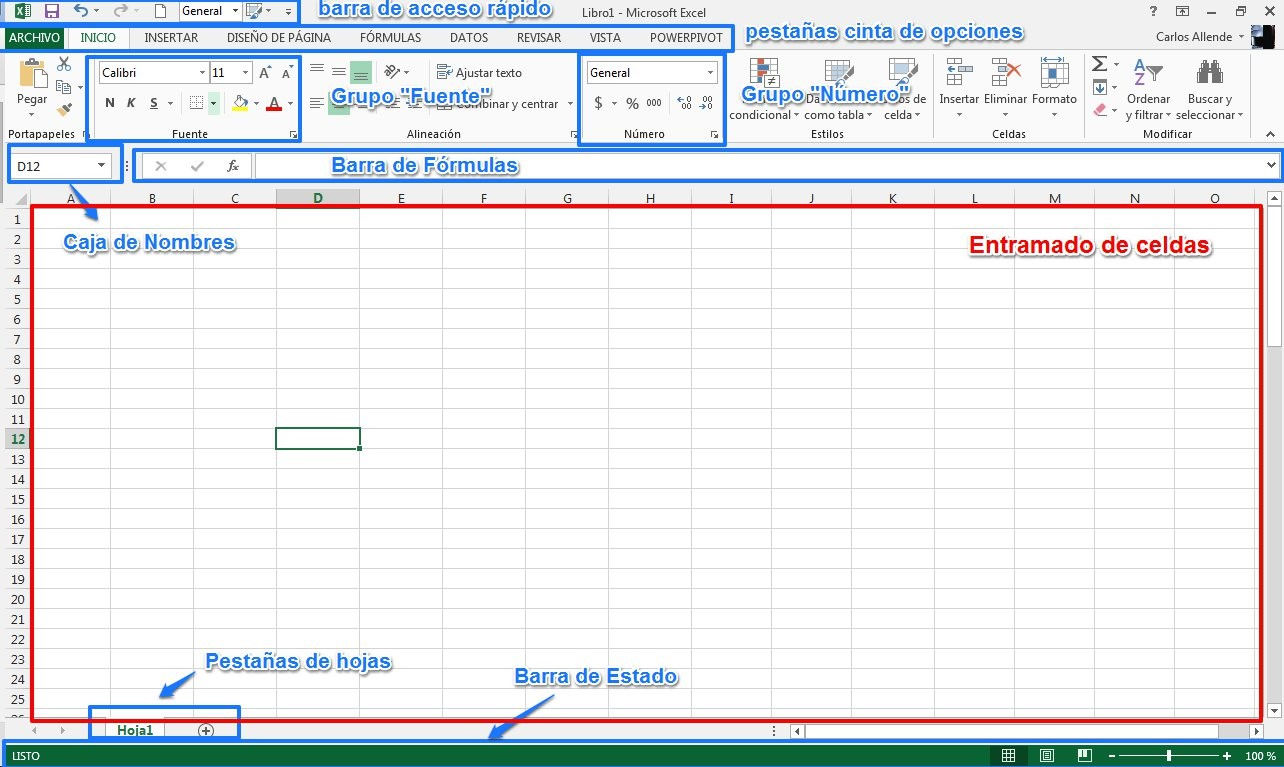The image size is (1284, 767).
Task: Click the Save icon in quick access toolbar
Action: tap(52, 11)
